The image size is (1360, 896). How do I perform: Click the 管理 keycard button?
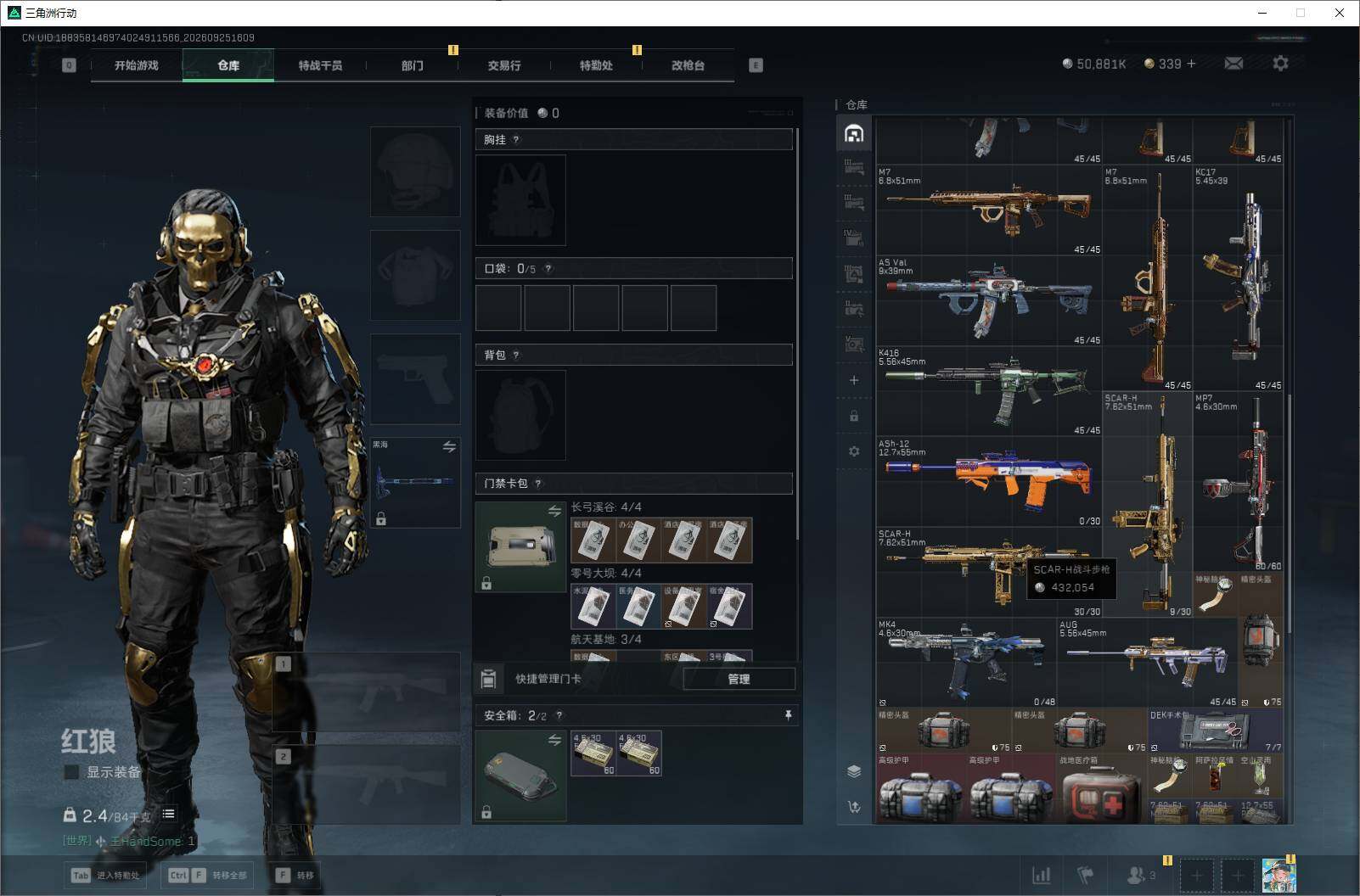tap(739, 679)
